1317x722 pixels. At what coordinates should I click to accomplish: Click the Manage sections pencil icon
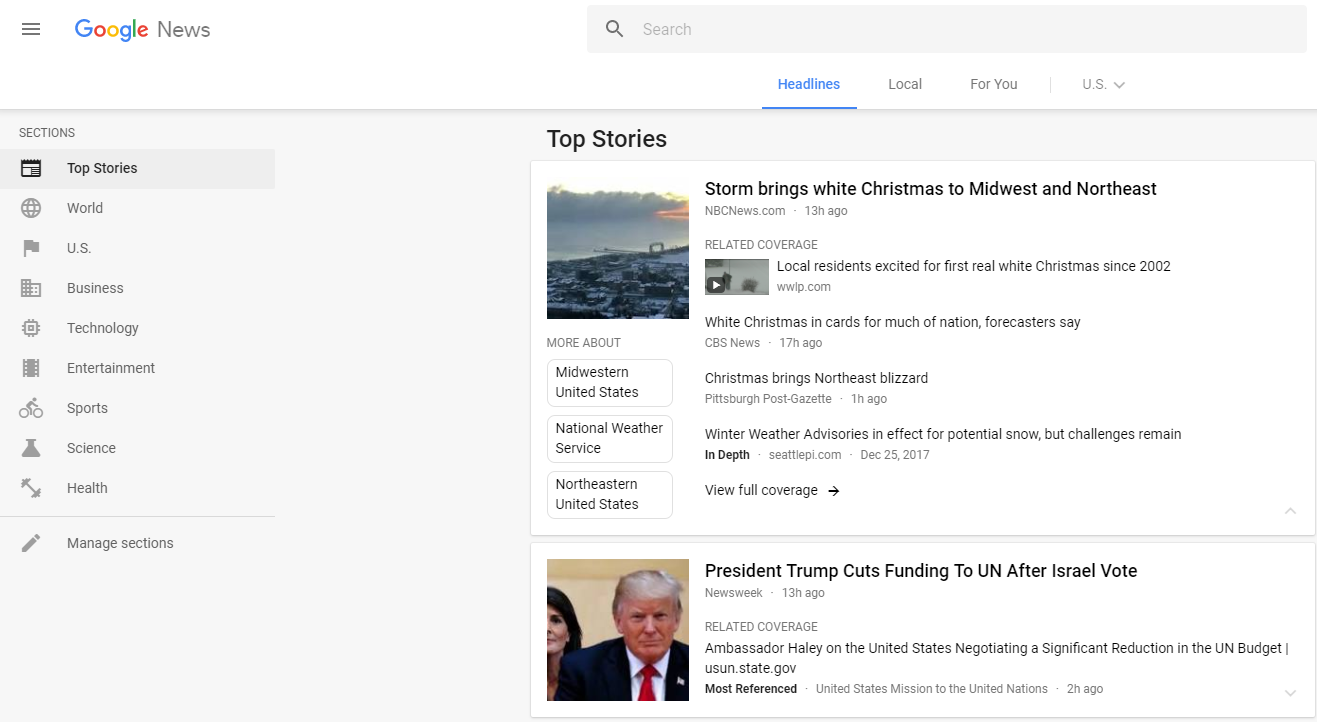[x=31, y=543]
